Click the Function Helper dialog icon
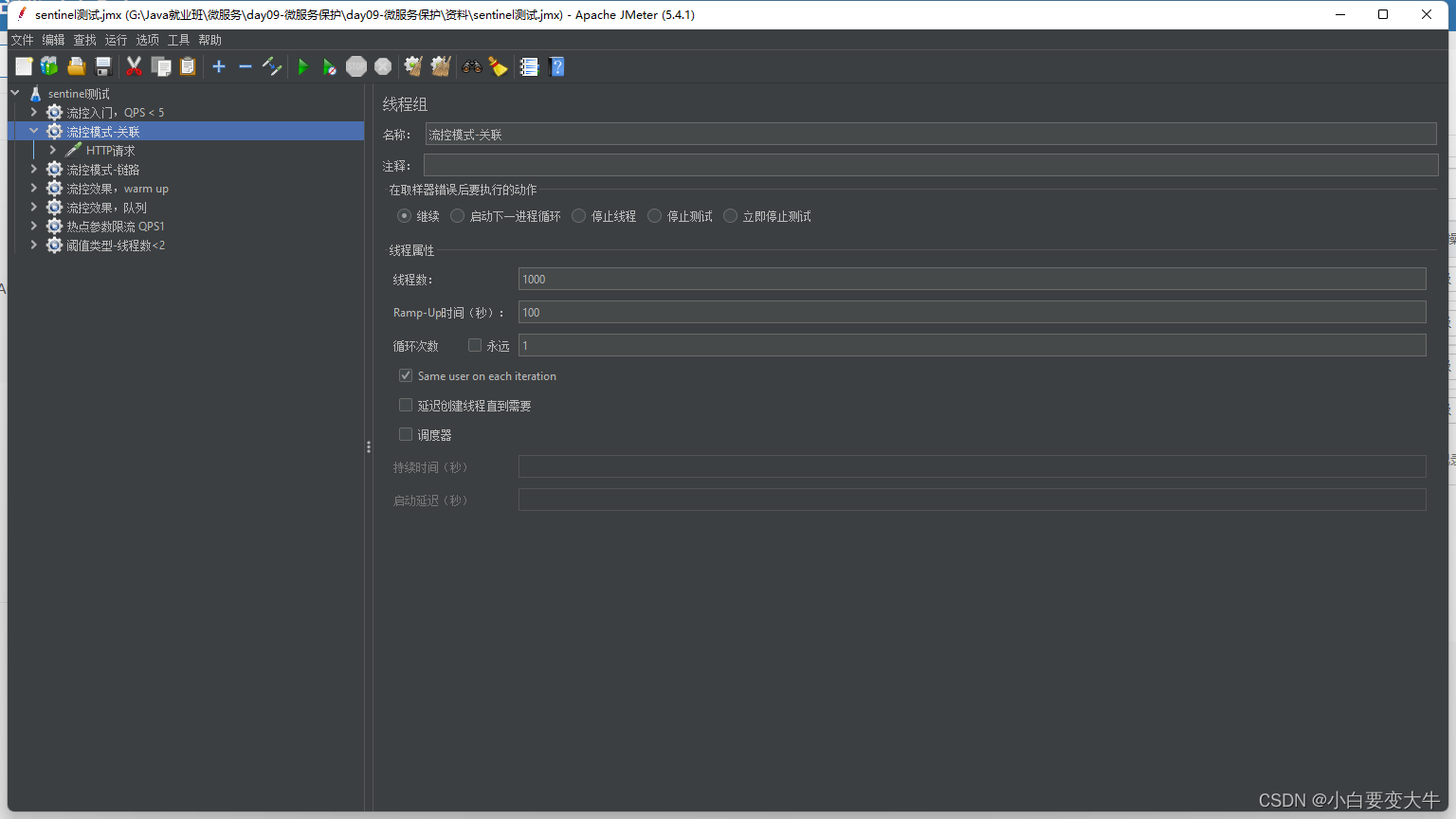Image resolution: width=1456 pixels, height=819 pixels. point(529,66)
